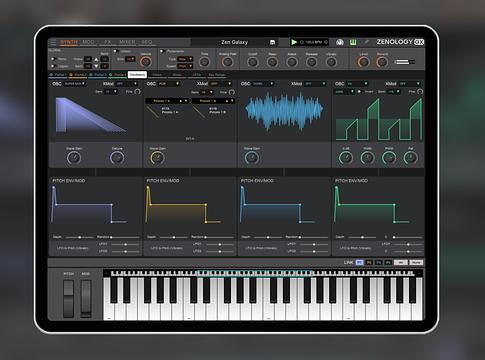Adjust the Cutoff knob
Viewport: 485px width, 360px height.
(253, 62)
